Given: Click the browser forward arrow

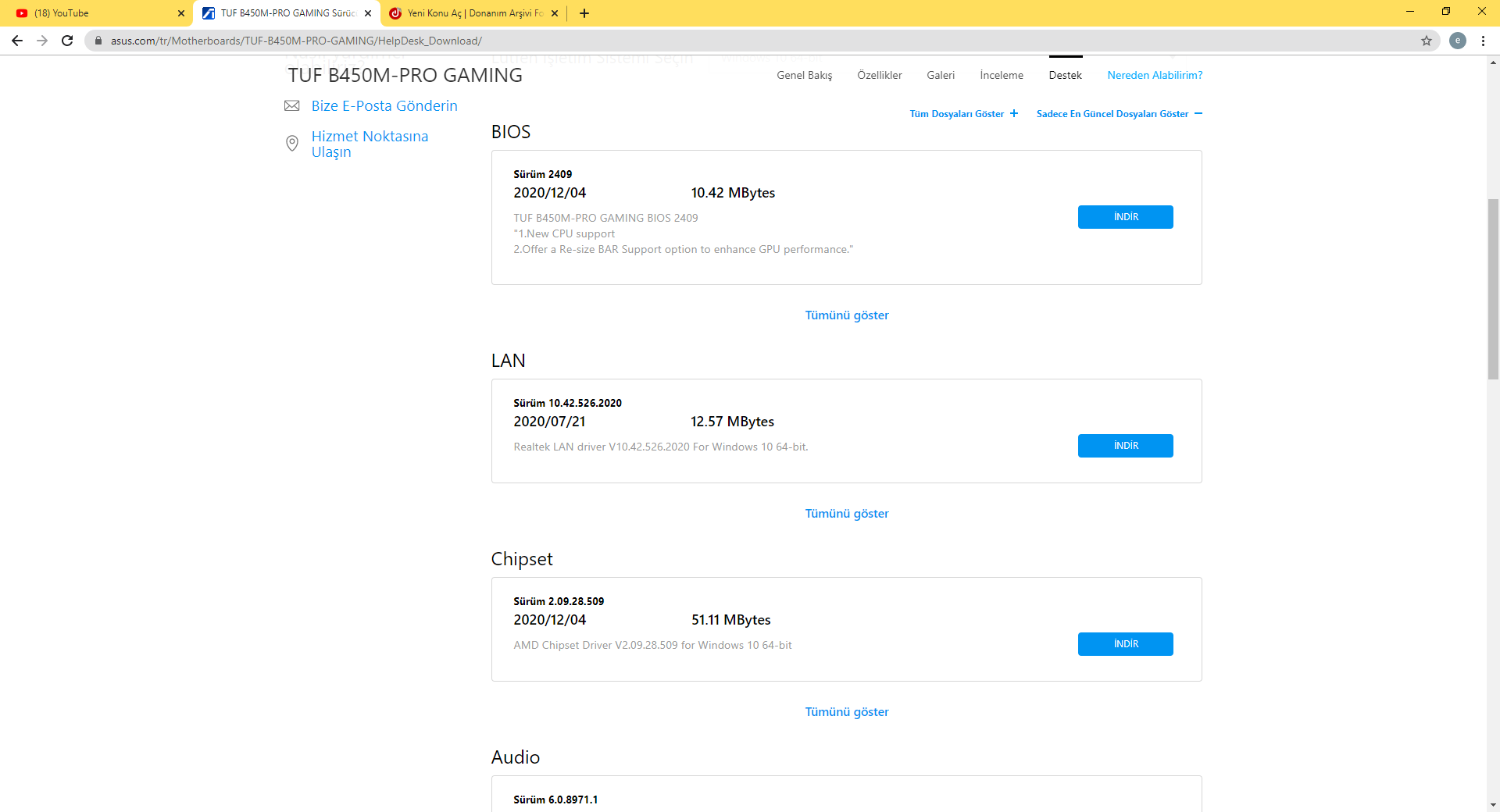Looking at the screenshot, I should (x=42, y=41).
